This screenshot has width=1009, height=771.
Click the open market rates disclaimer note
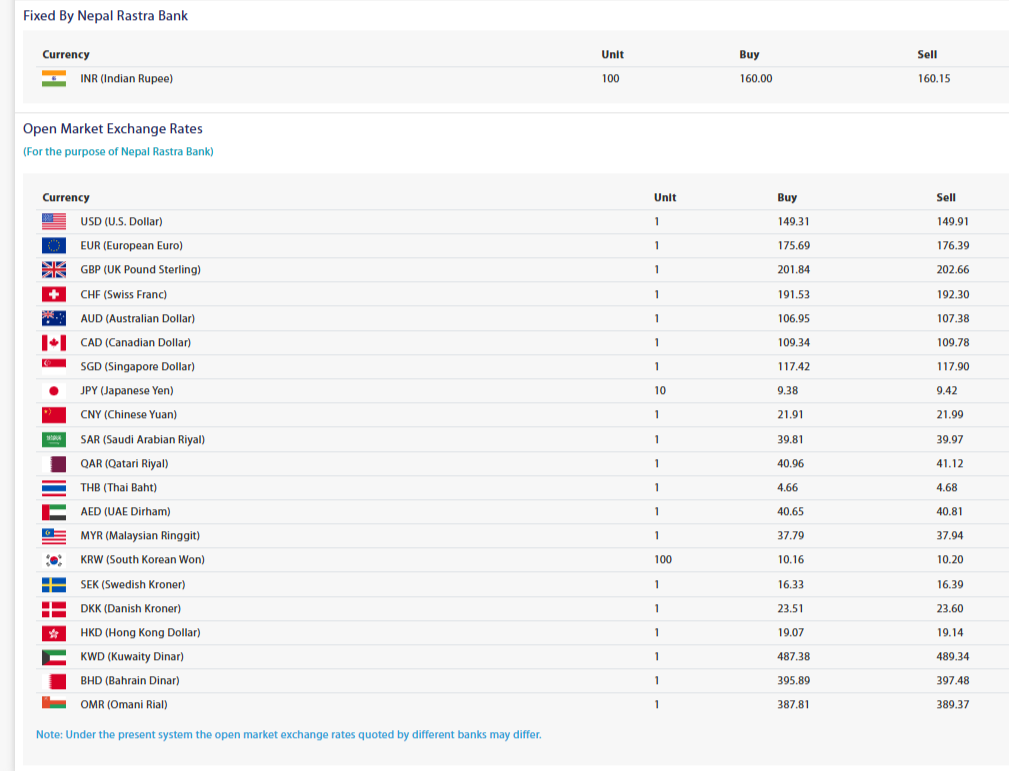(288, 734)
